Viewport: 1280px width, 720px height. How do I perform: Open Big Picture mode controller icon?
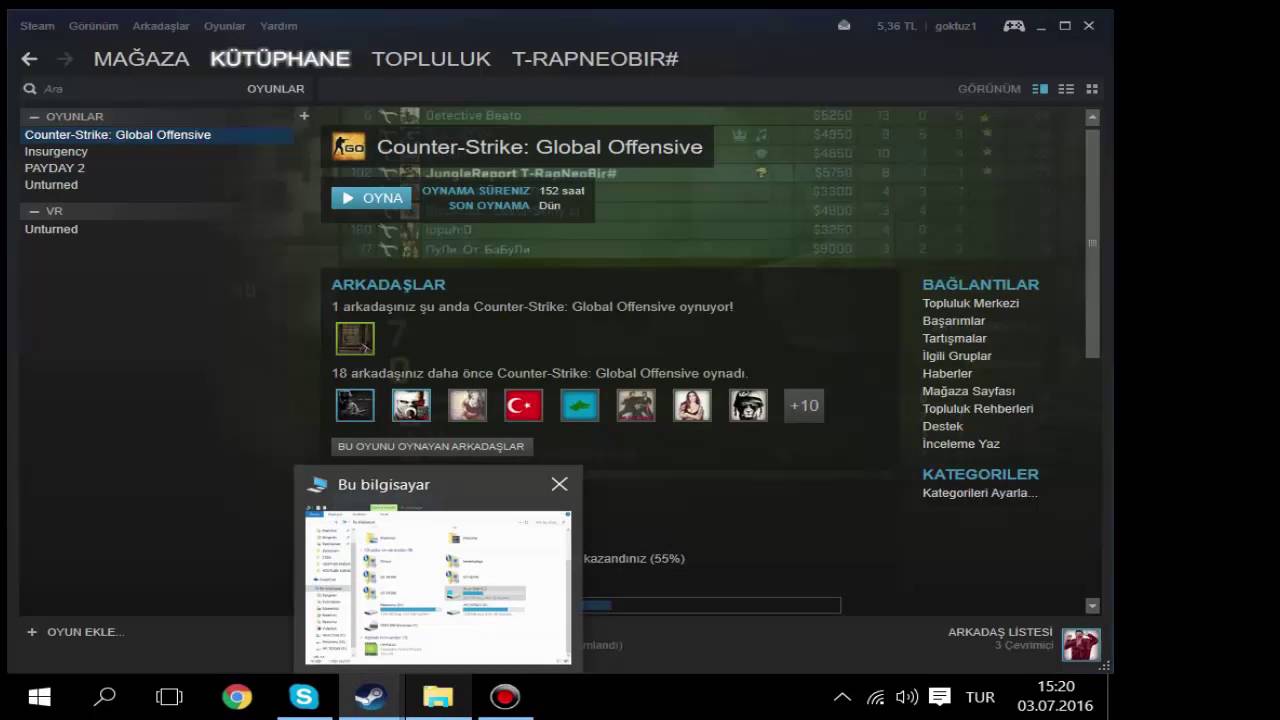click(1014, 25)
